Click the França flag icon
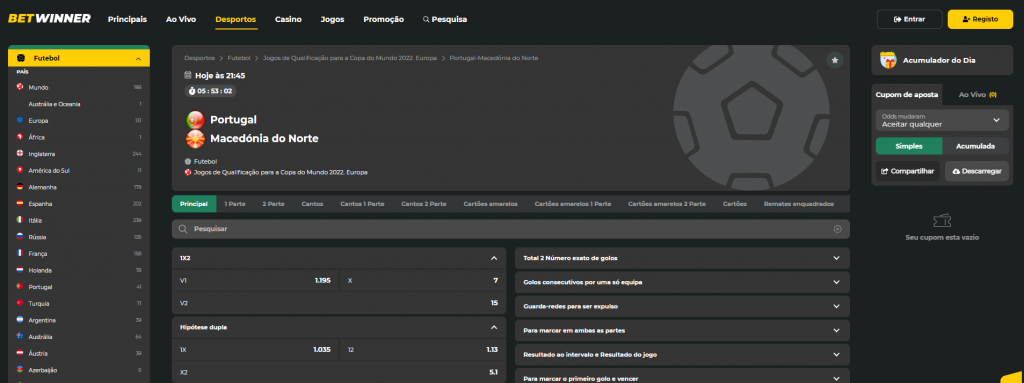1024x383 pixels. [x=20, y=253]
